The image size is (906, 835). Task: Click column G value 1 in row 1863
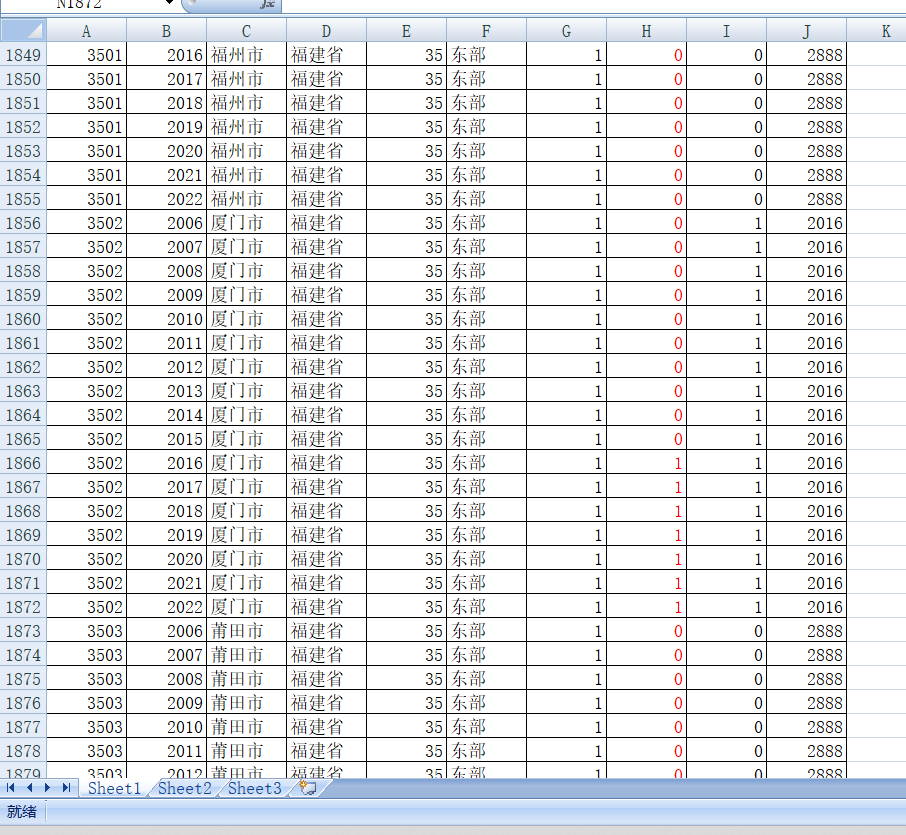point(567,391)
